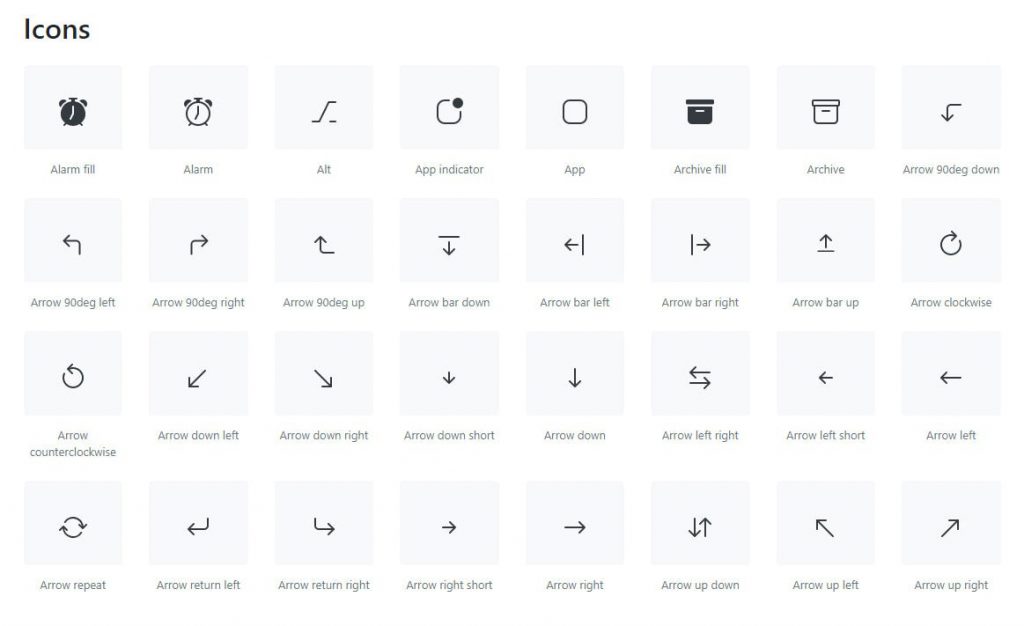This screenshot has height=626, width=1024.
Task: Click the outlined Alarm icon
Action: [198, 112]
